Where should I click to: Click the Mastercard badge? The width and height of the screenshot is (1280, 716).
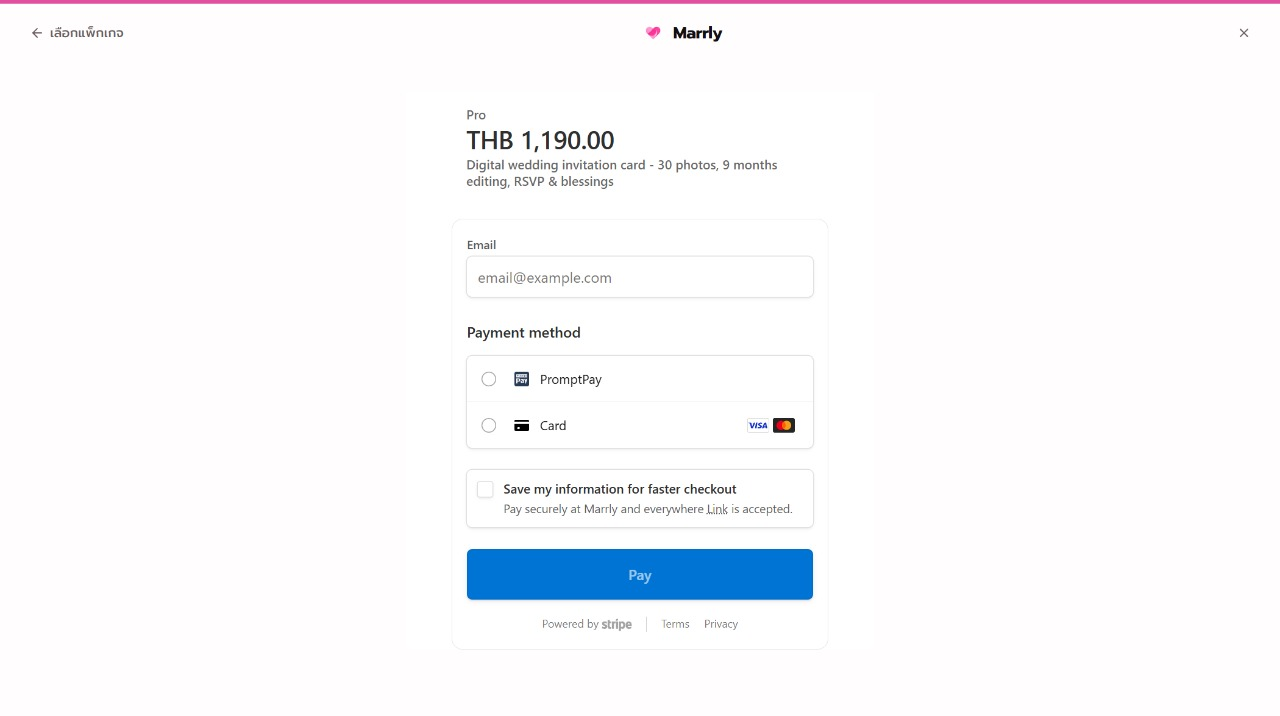click(783, 425)
